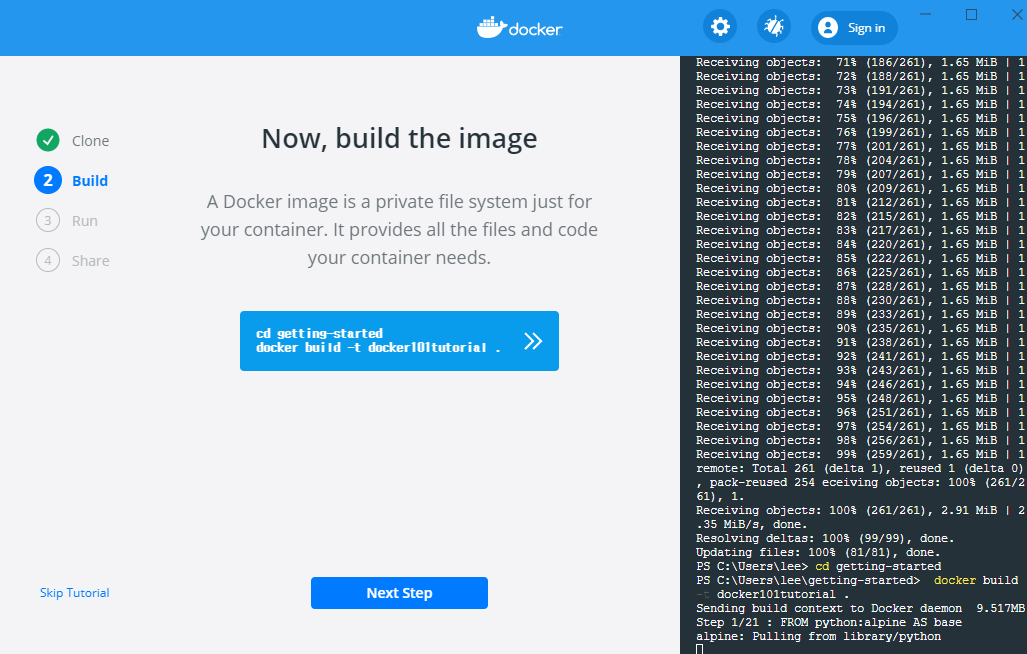Image resolution: width=1027 pixels, height=654 pixels.
Task: Click the 'Receiving objects: 85%' terminal line
Action: pyautogui.click(x=860, y=258)
